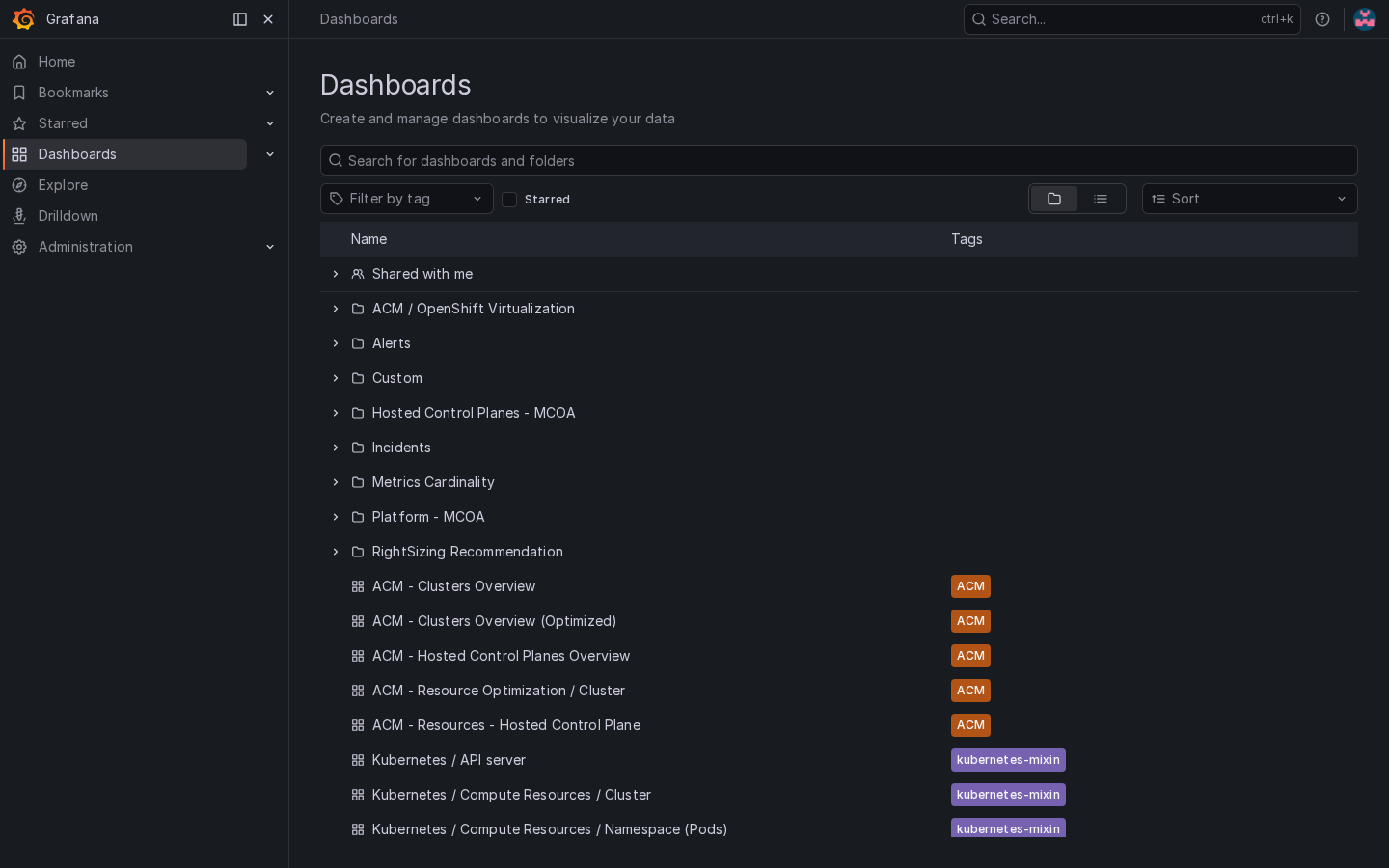Expand the Metrics Cardinality folder chevron
The image size is (1389, 868).
336,482
